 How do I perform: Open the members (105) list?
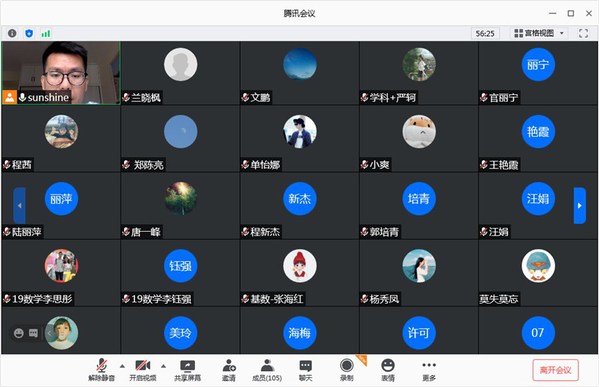click(267, 369)
